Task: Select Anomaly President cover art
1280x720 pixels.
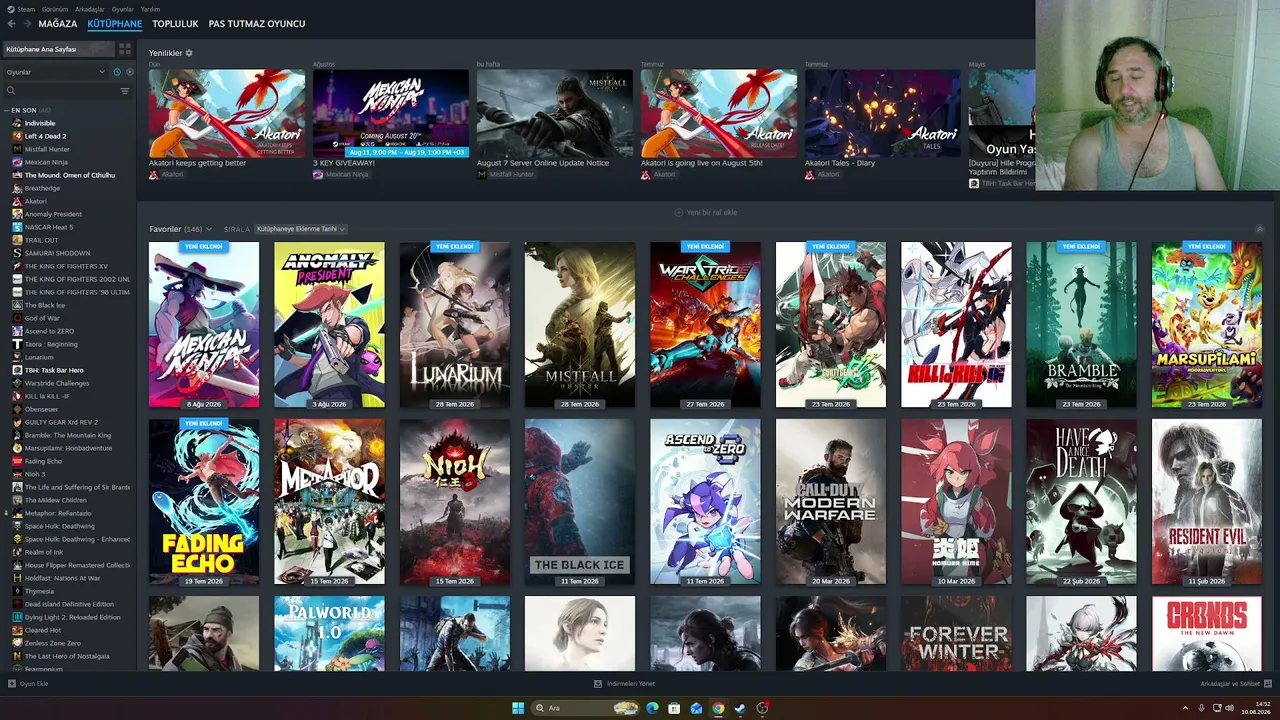Action: pyautogui.click(x=329, y=325)
